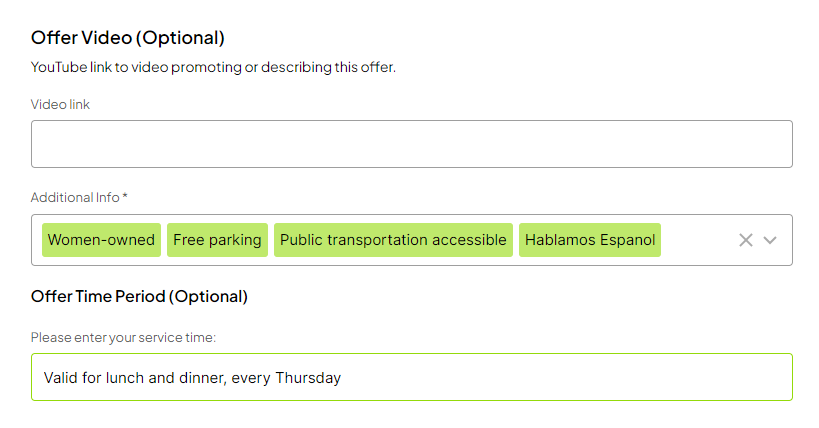Click the 'Please enter your service time' label
This screenshot has width=819, height=428.
point(123,338)
